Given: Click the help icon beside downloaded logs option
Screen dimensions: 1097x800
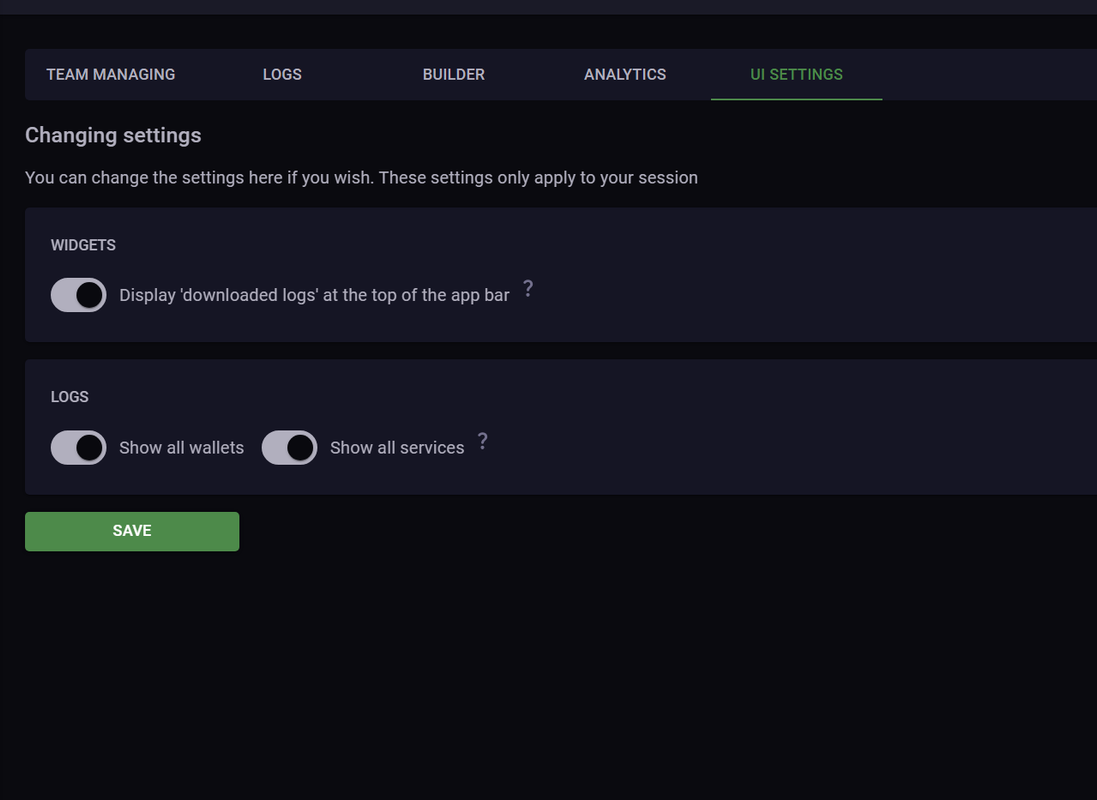Looking at the screenshot, I should [528, 289].
